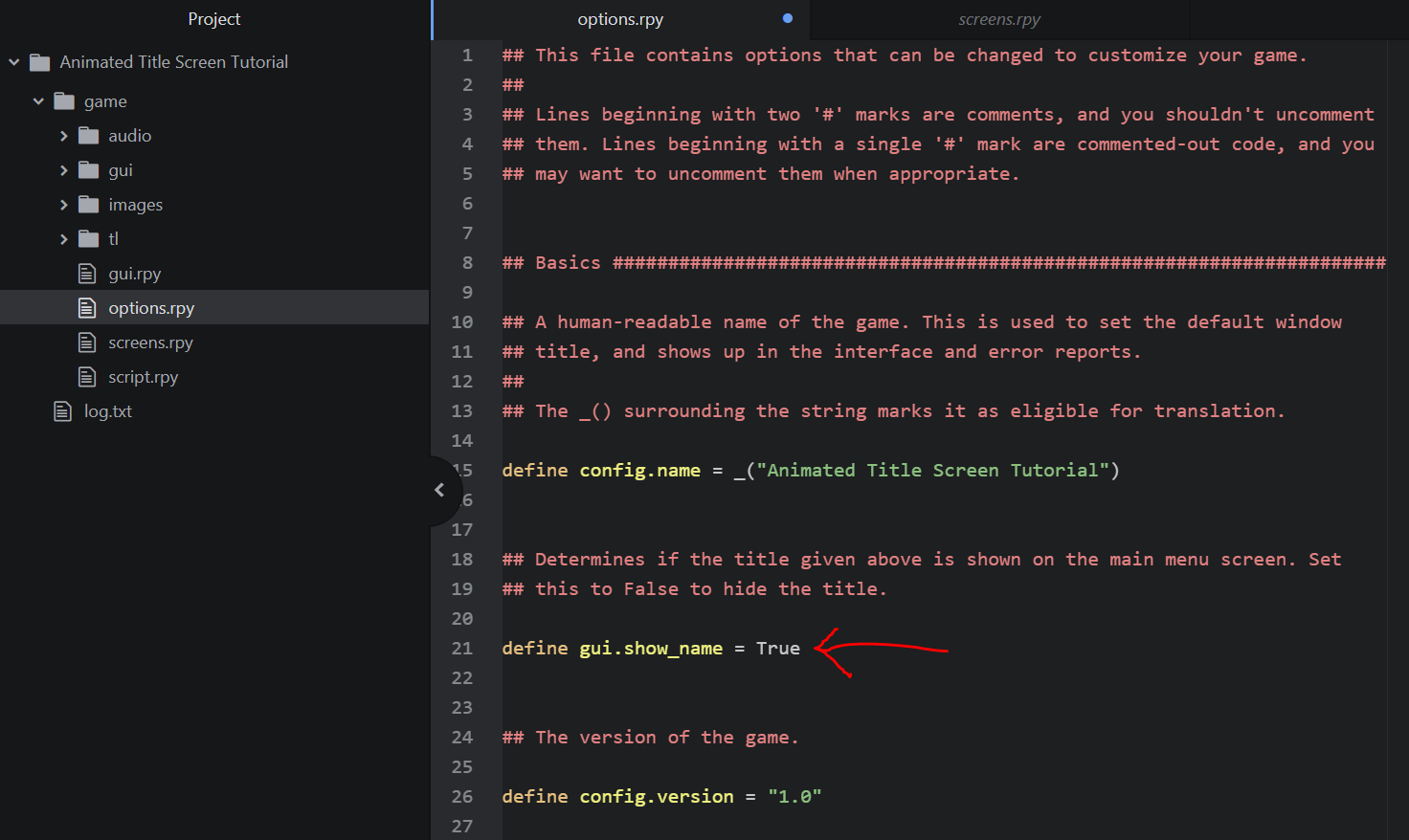Click the screens.rpy file icon in tree
Image resolution: width=1409 pixels, height=840 pixels.
[87, 343]
